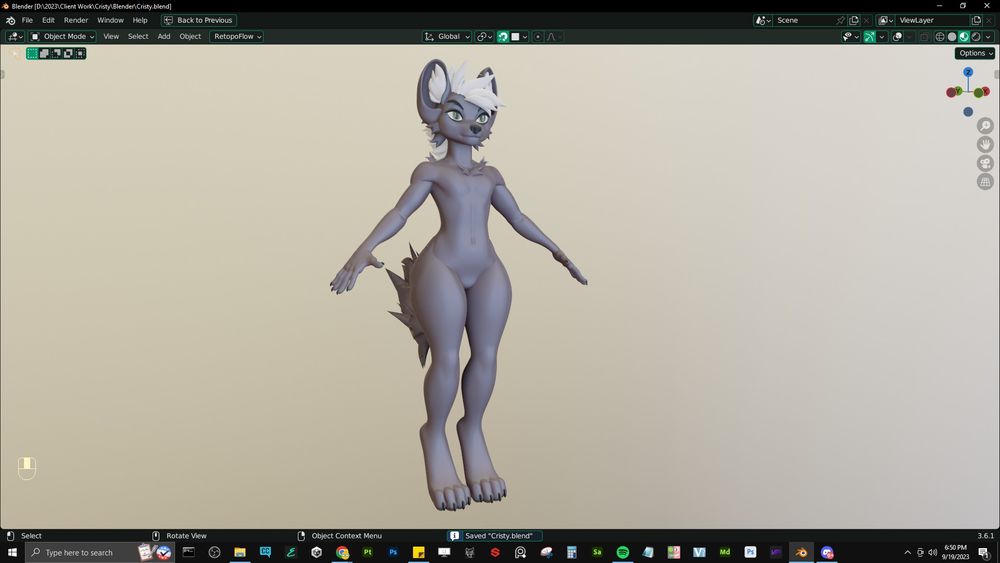
Task: Open the Edit menu
Action: (x=48, y=20)
